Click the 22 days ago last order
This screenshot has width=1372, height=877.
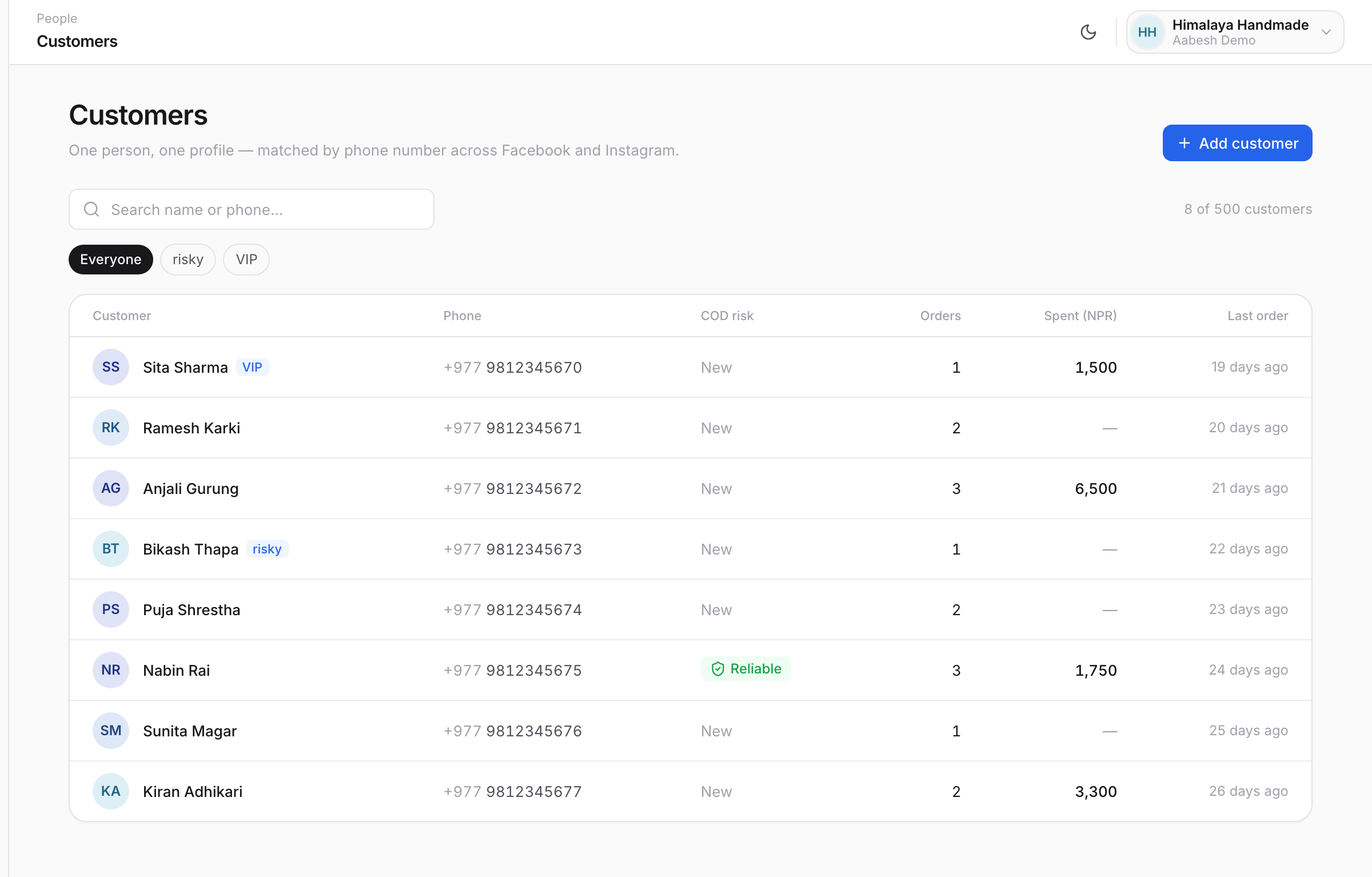1249,549
